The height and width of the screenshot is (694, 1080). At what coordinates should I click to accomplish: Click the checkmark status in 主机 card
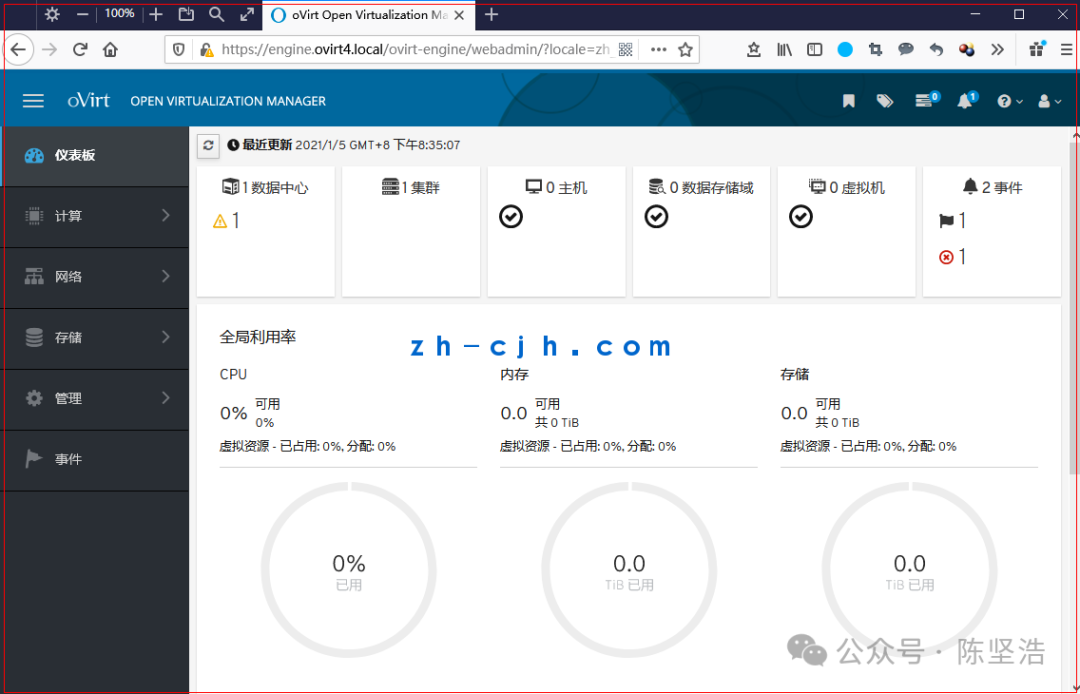pyautogui.click(x=511, y=217)
